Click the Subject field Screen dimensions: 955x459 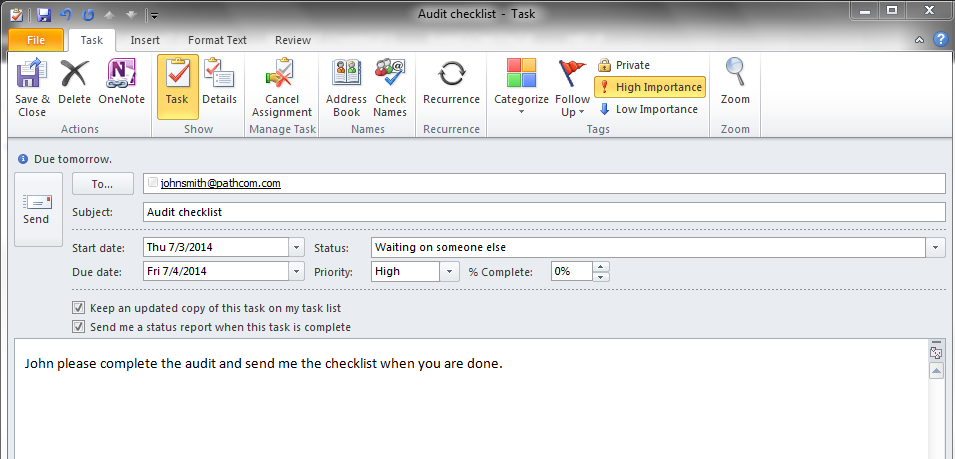(x=544, y=212)
